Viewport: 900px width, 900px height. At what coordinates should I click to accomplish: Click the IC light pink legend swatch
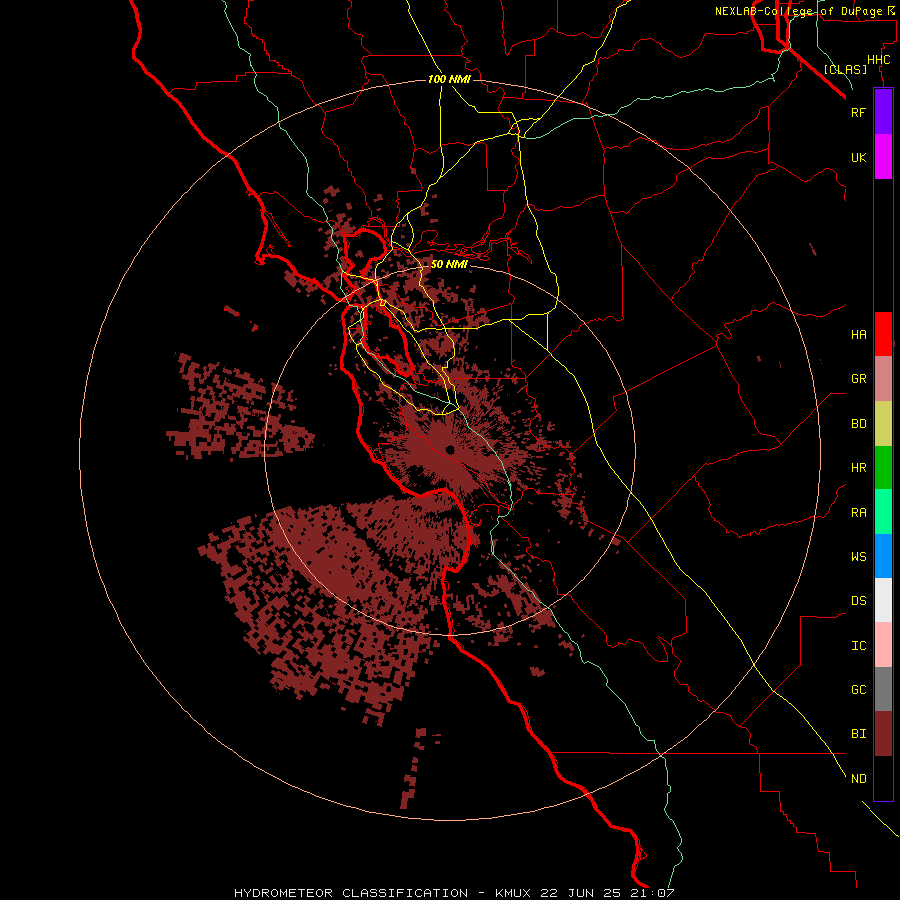click(883, 645)
